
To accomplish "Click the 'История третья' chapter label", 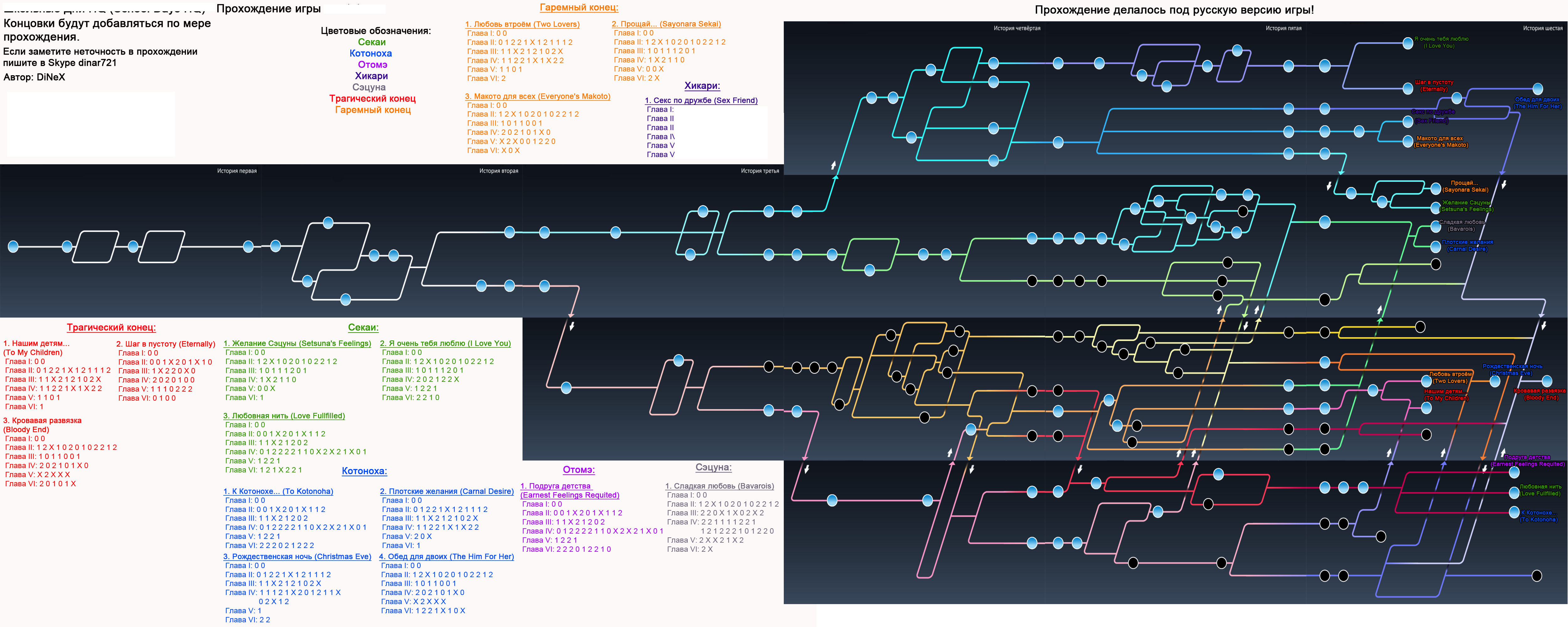I will point(760,171).
